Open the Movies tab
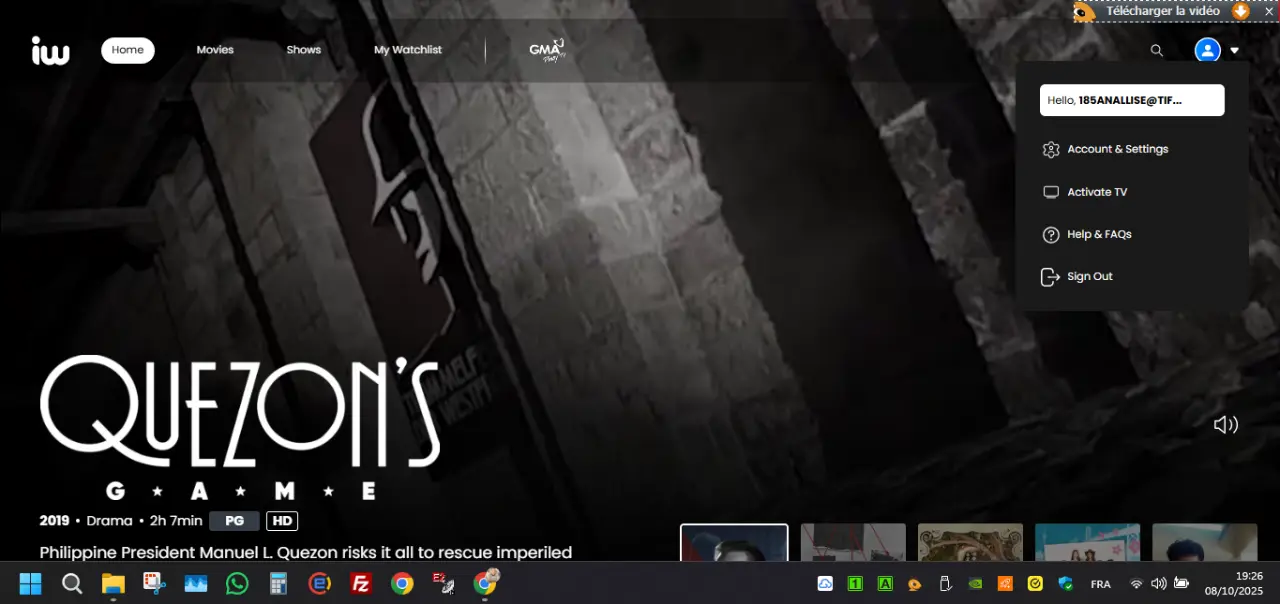Viewport: 1280px width, 604px height. pyautogui.click(x=215, y=50)
